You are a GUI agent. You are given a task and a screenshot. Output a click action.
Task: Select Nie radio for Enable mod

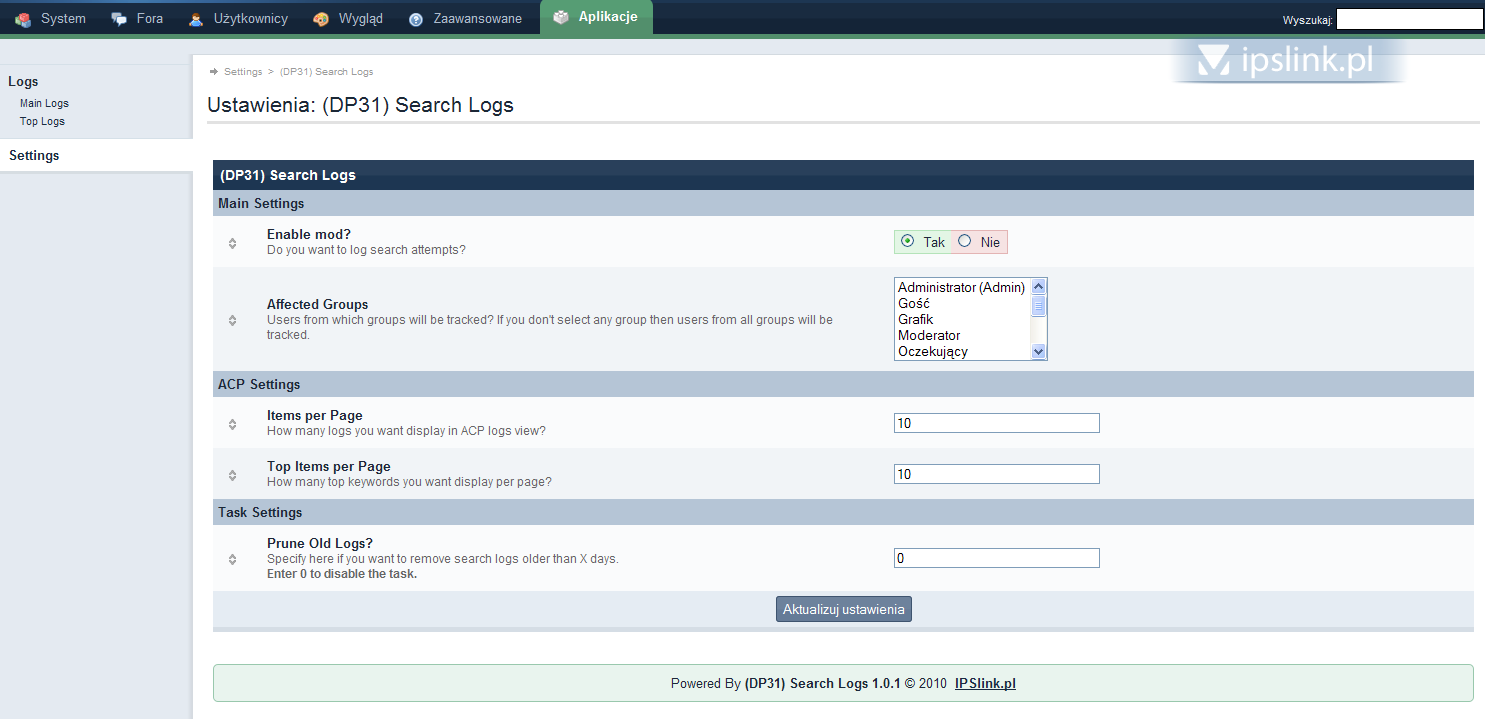(x=965, y=241)
